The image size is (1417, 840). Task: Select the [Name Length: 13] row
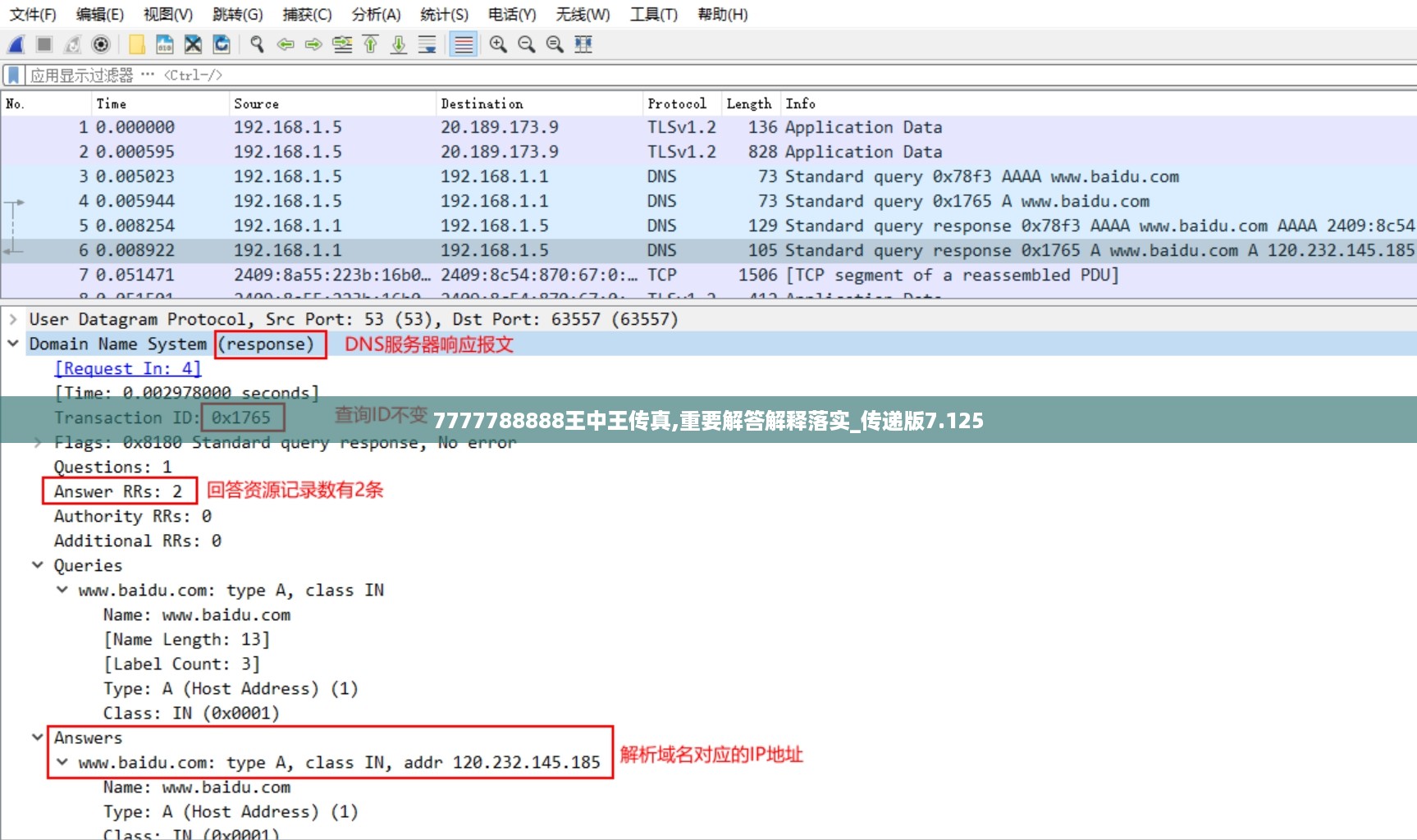pyautogui.click(x=186, y=639)
